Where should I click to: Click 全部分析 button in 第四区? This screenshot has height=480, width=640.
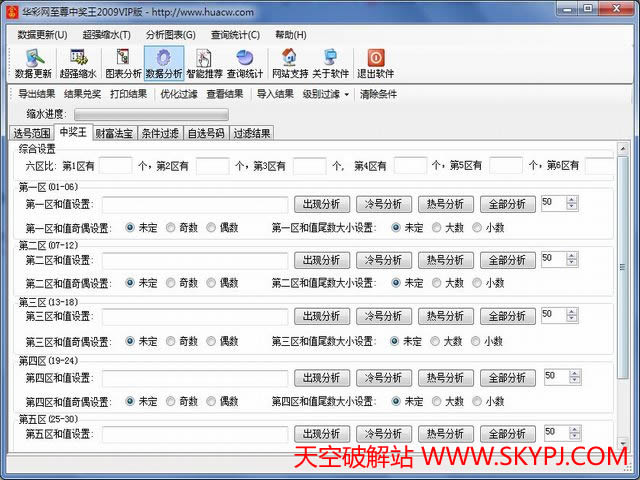[x=508, y=377]
